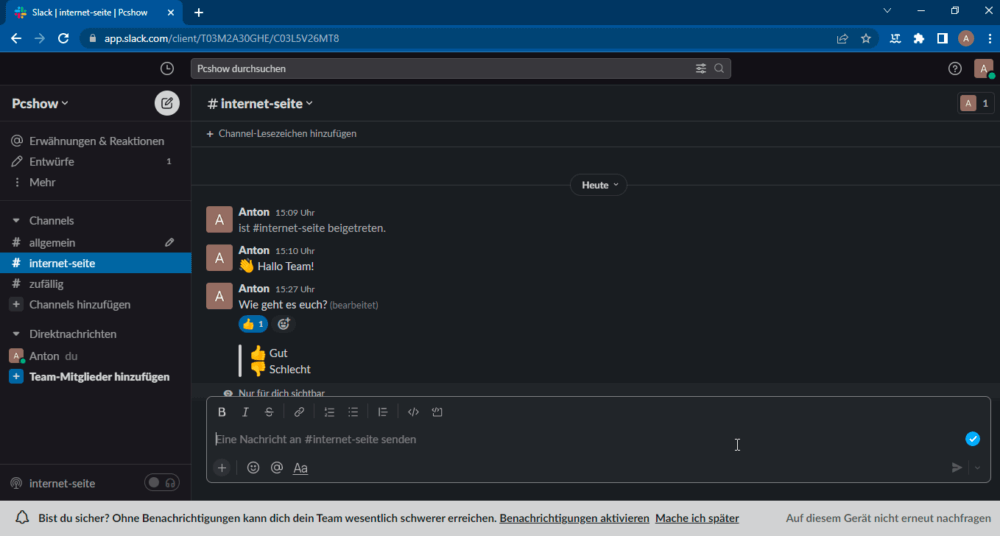This screenshot has width=1000, height=536.
Task: Click the 15:27 Uhr timestamp
Action: pyautogui.click(x=295, y=289)
